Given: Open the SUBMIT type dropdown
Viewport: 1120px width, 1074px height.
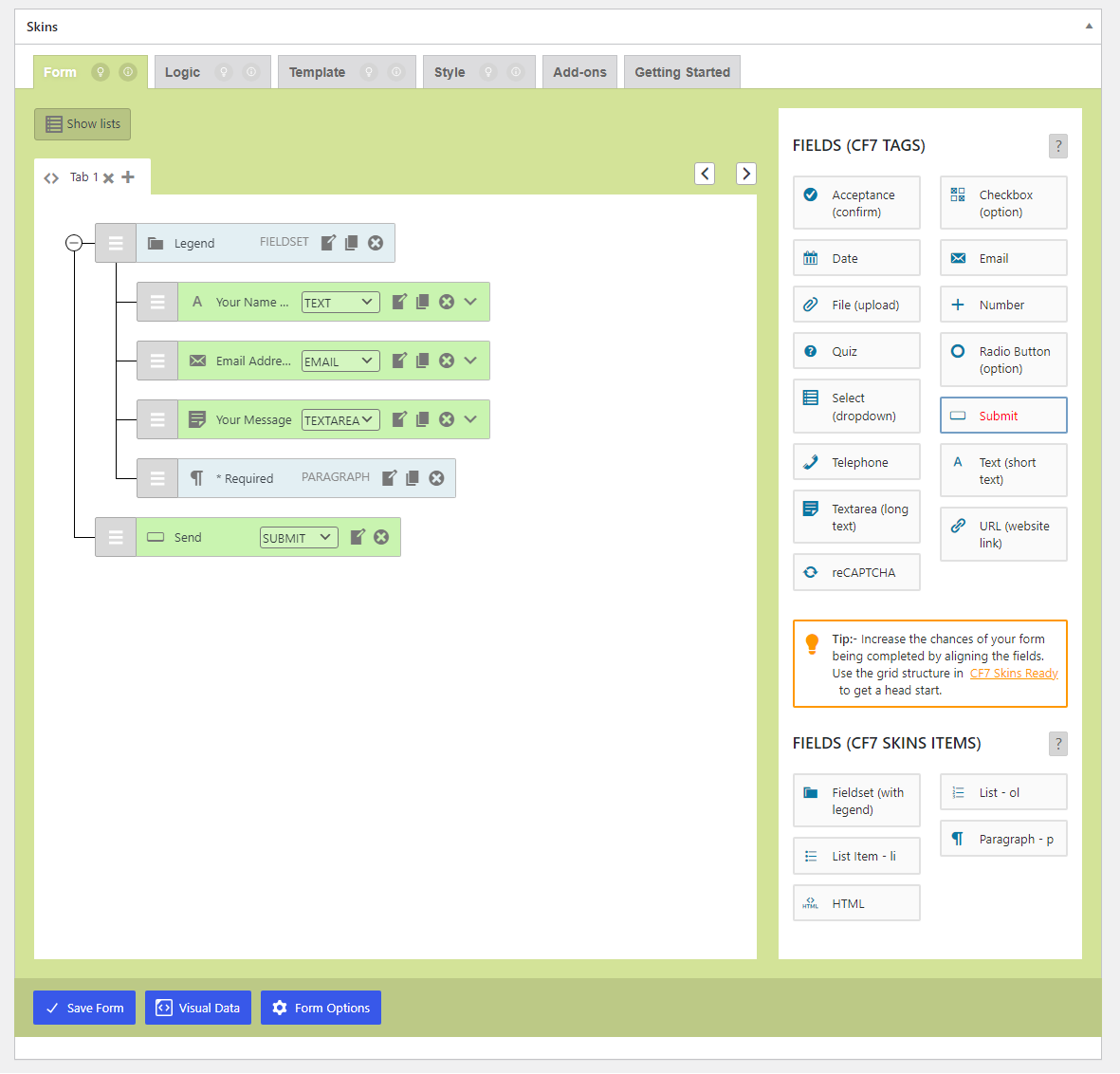Looking at the screenshot, I should [x=299, y=538].
